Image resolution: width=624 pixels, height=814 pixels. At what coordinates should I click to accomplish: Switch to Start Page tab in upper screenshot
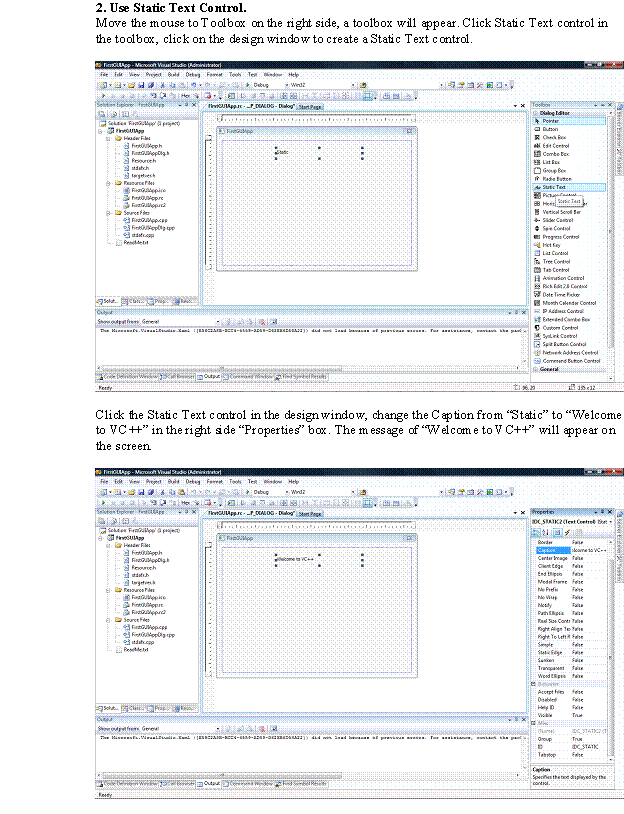click(x=310, y=107)
